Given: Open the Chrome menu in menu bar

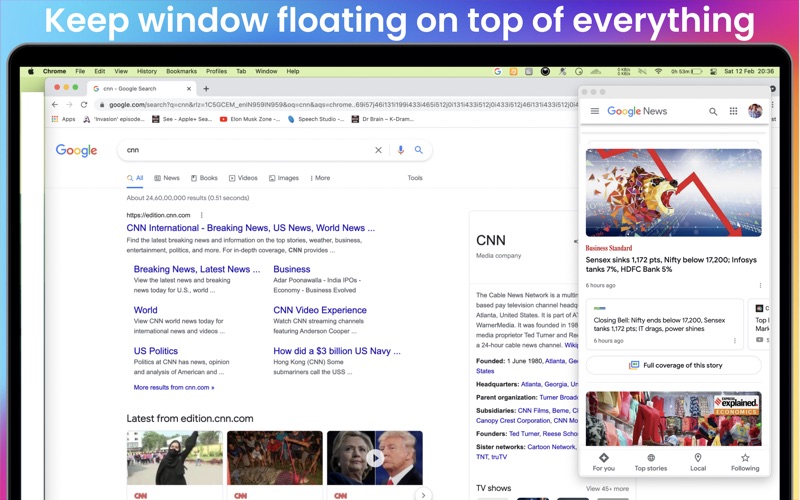Looking at the screenshot, I should pos(54,71).
